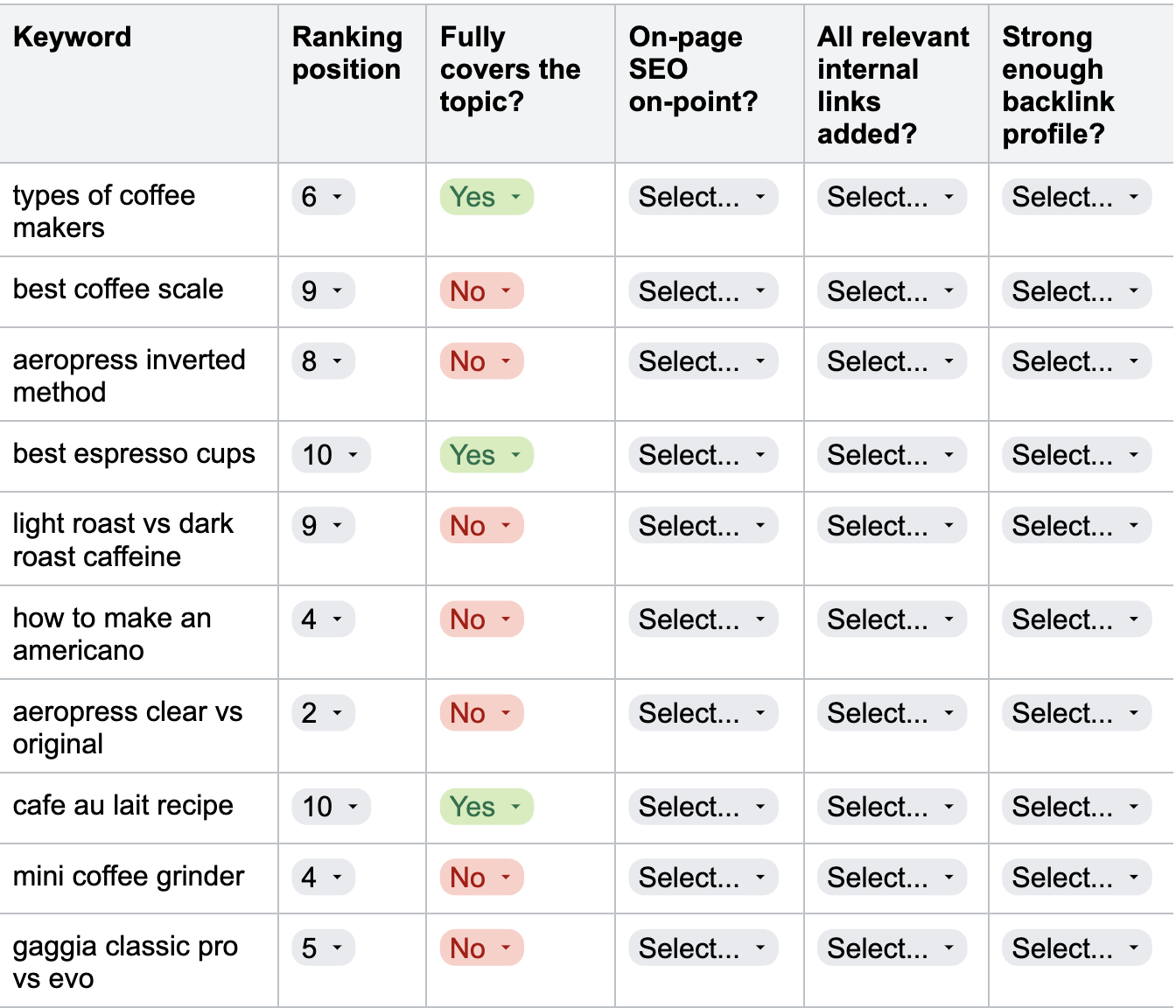Image resolution: width=1176 pixels, height=1008 pixels.
Task: Click the "Keyword" column header
Action: (x=73, y=38)
